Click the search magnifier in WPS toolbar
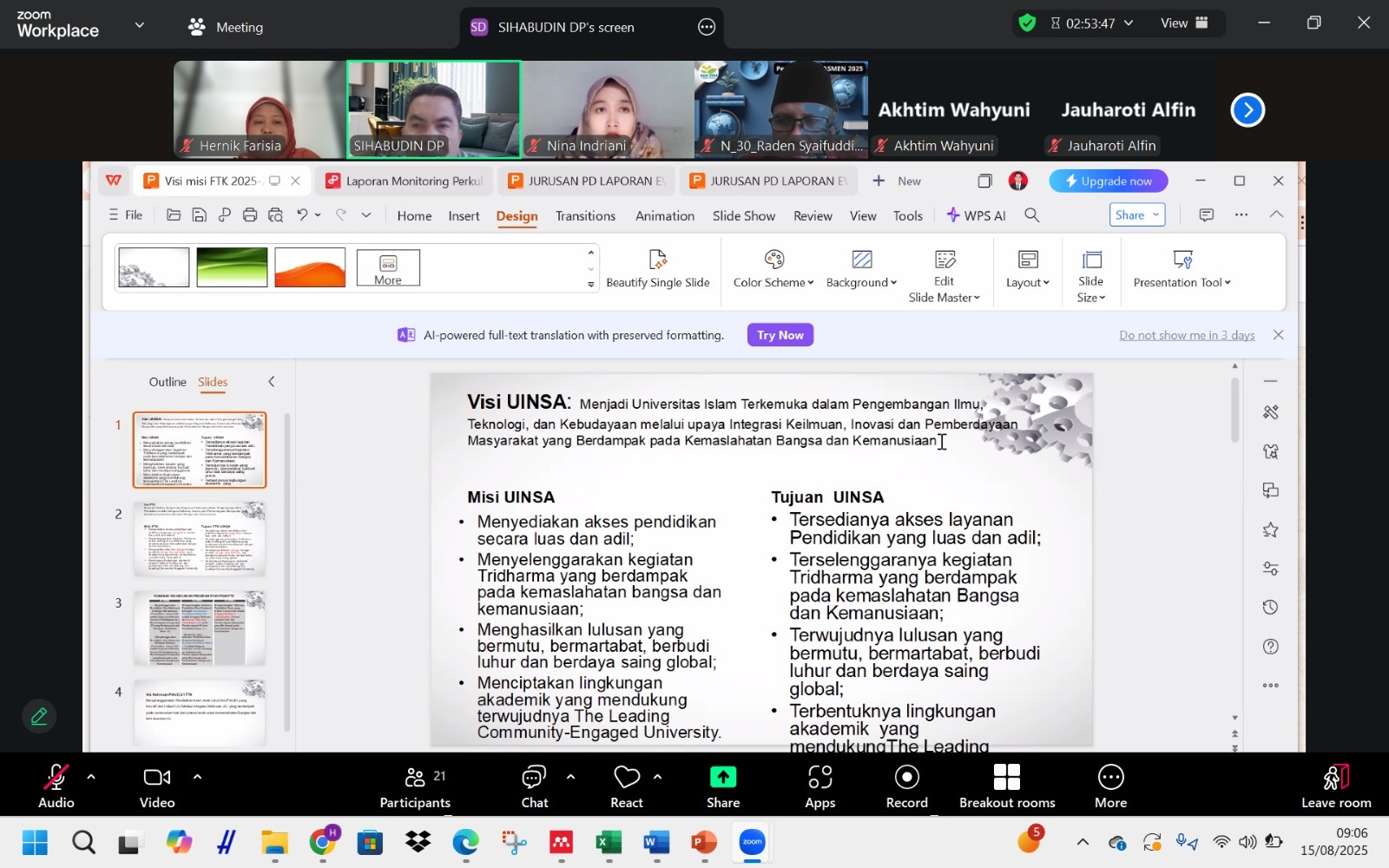This screenshot has height=868, width=1389. 1031,215
